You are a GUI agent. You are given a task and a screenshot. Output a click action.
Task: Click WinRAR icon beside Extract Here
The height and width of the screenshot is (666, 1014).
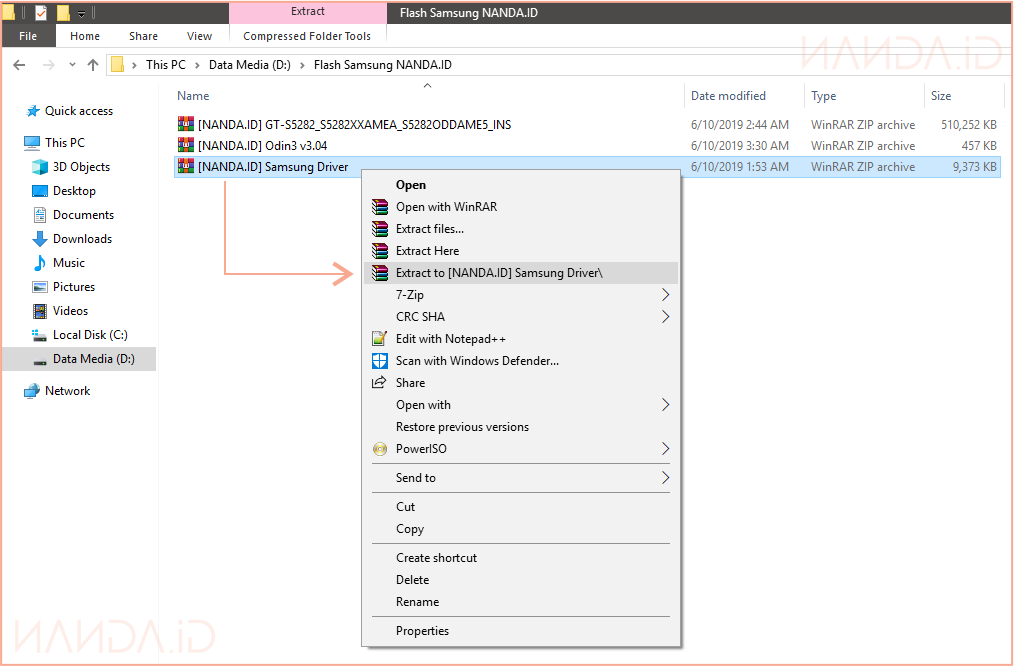pos(379,251)
